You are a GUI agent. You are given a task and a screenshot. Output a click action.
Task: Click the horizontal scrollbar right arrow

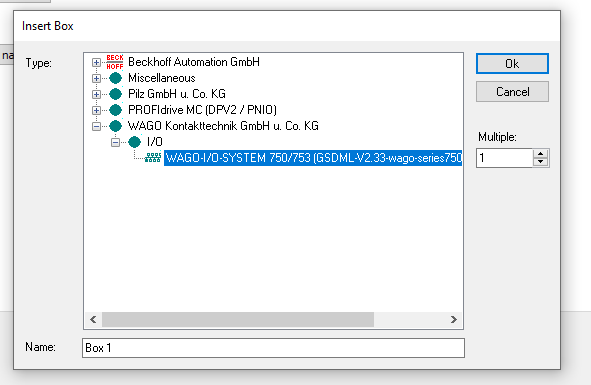(454, 320)
